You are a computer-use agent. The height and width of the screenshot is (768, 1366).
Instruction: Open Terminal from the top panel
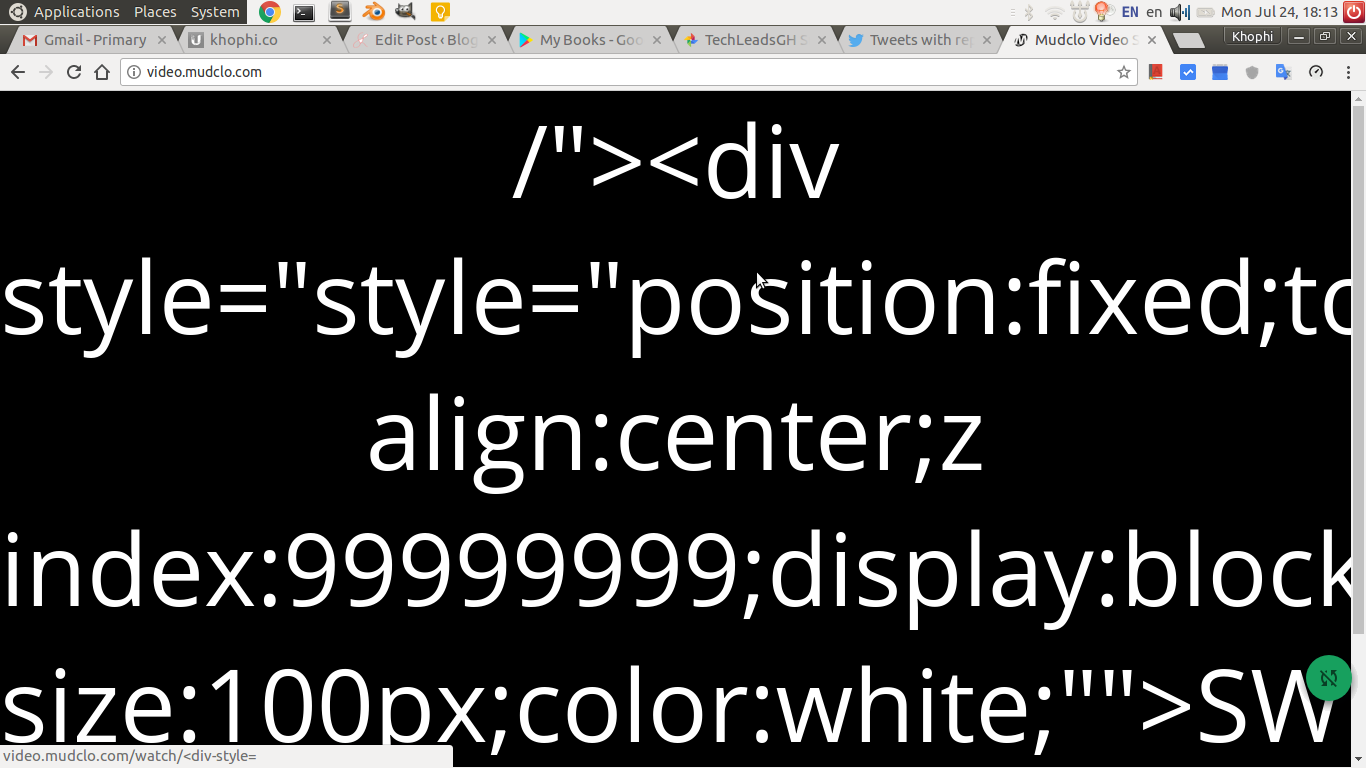304,12
